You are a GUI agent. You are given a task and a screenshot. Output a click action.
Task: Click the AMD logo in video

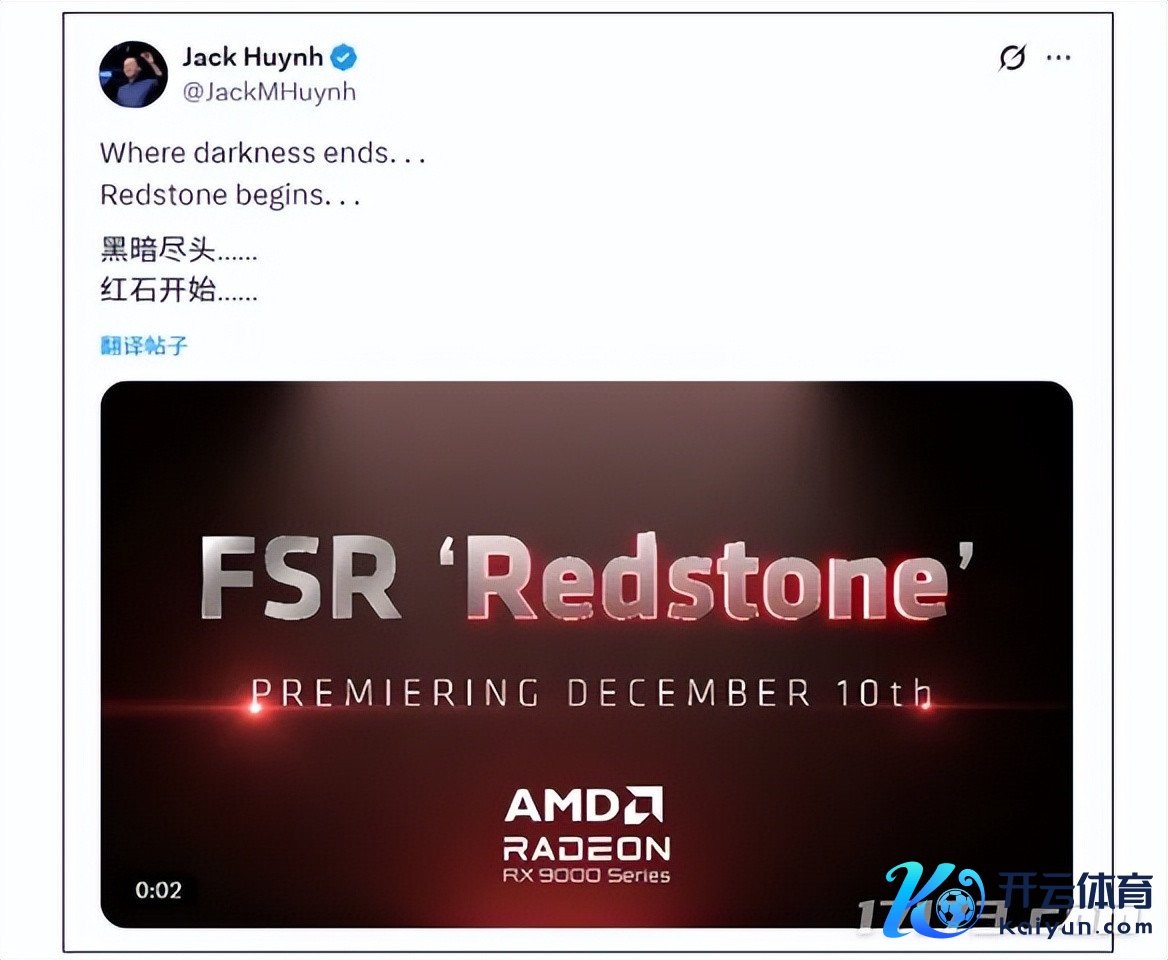point(584,804)
